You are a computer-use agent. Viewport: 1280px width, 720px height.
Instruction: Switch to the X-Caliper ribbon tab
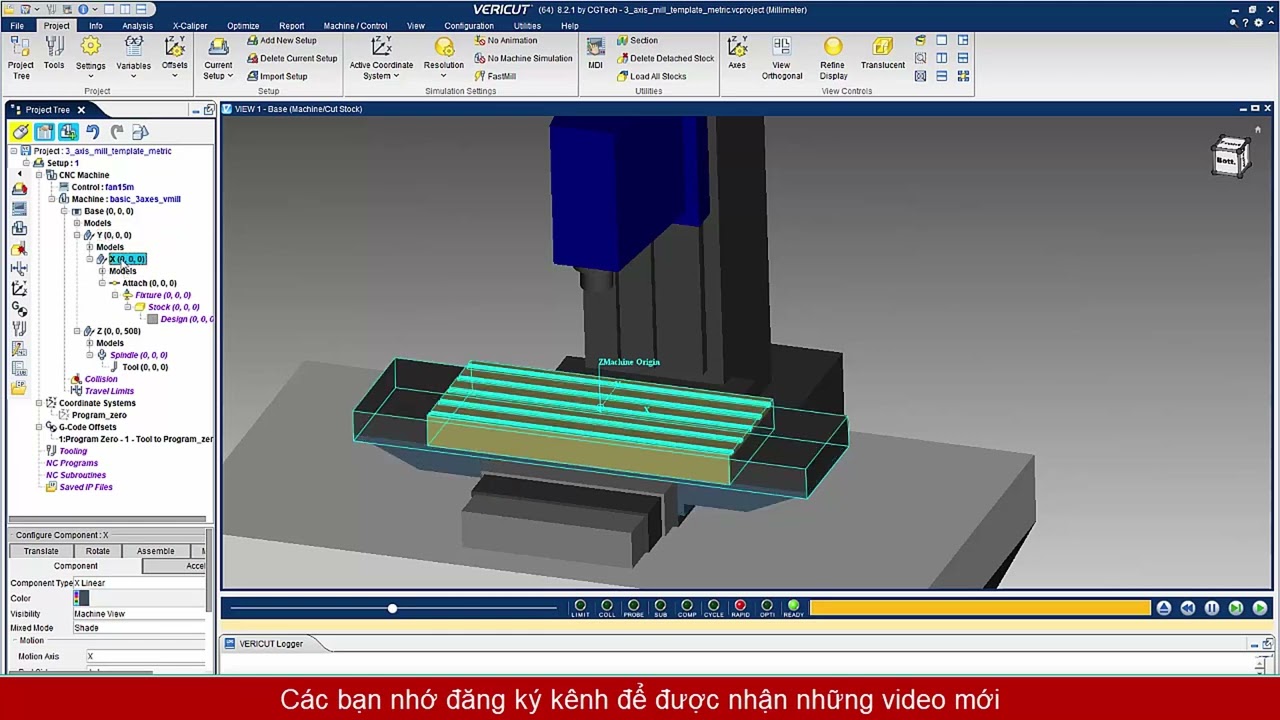[190, 26]
